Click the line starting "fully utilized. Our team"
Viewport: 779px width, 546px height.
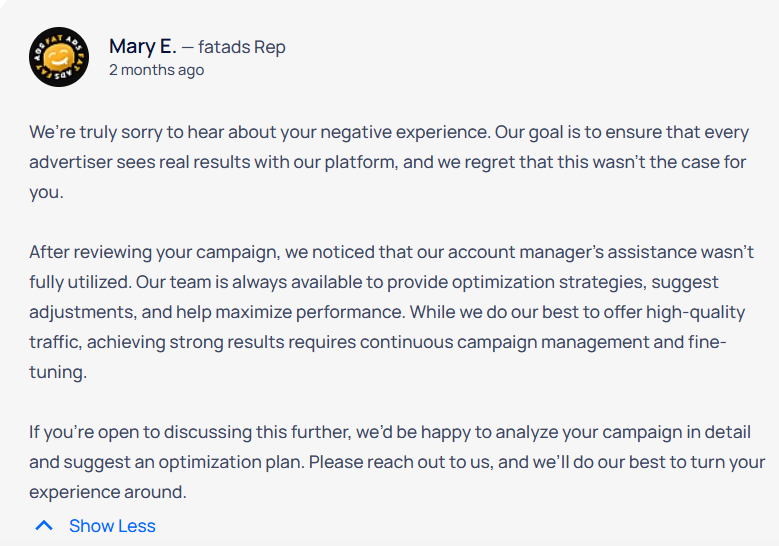374,282
